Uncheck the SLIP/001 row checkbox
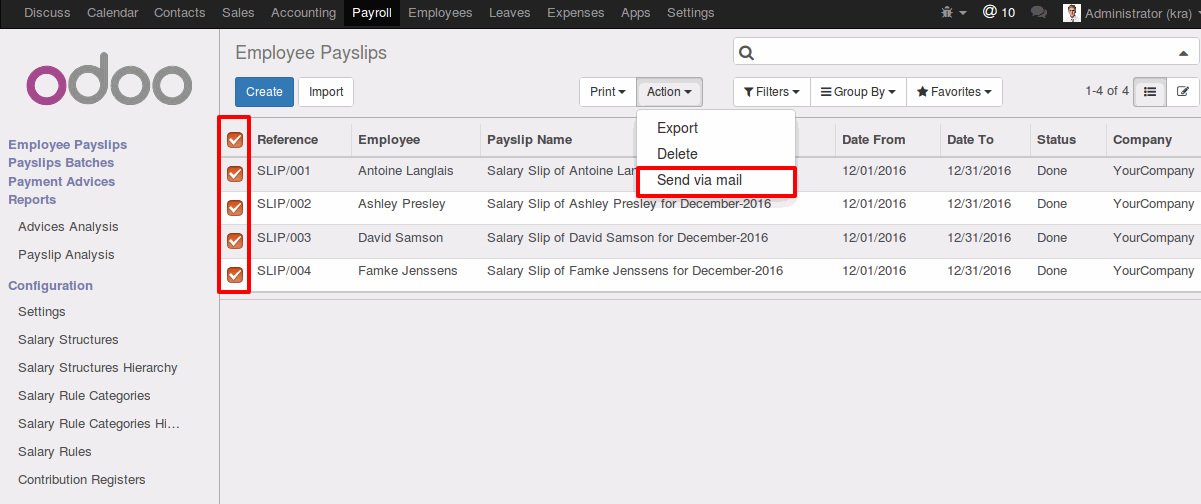 point(235,174)
